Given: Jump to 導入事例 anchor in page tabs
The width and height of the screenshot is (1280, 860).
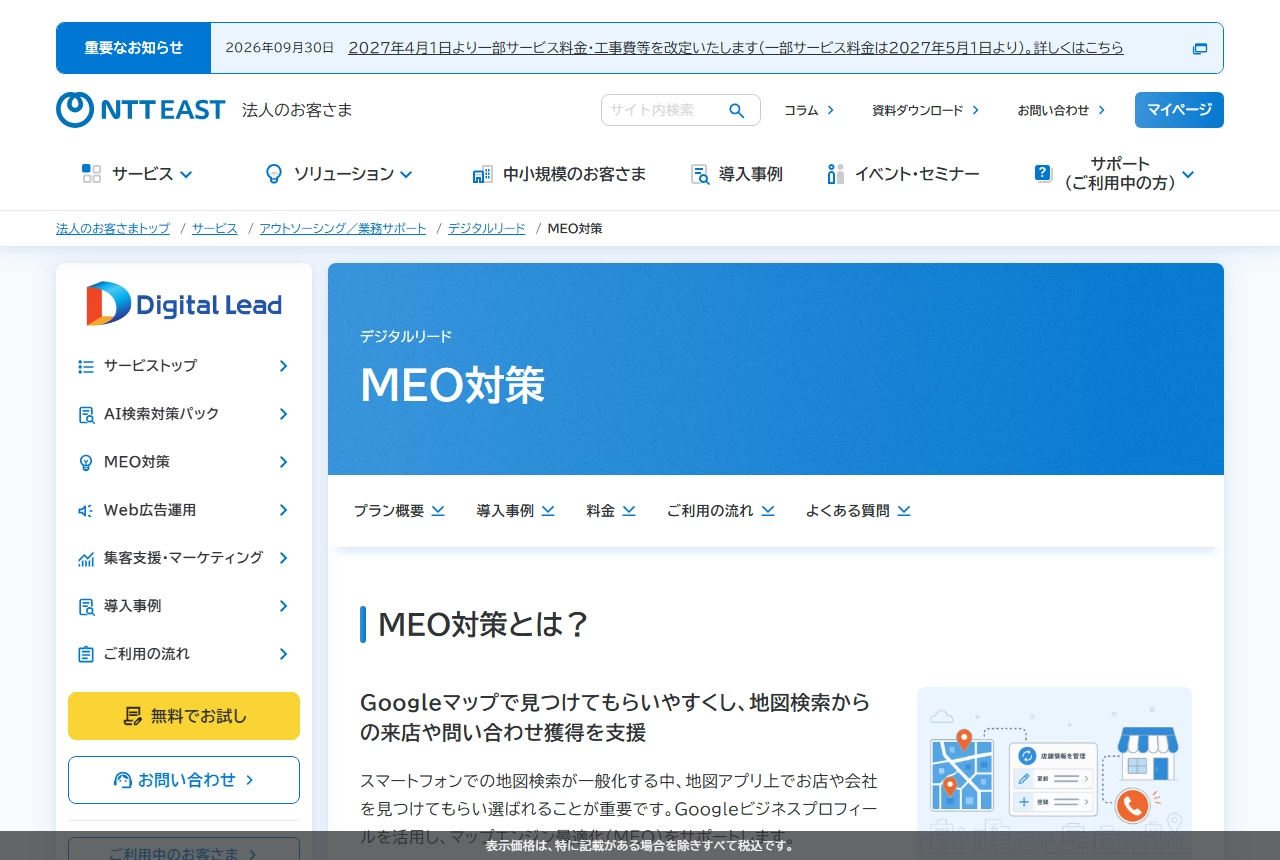Looking at the screenshot, I should [516, 511].
